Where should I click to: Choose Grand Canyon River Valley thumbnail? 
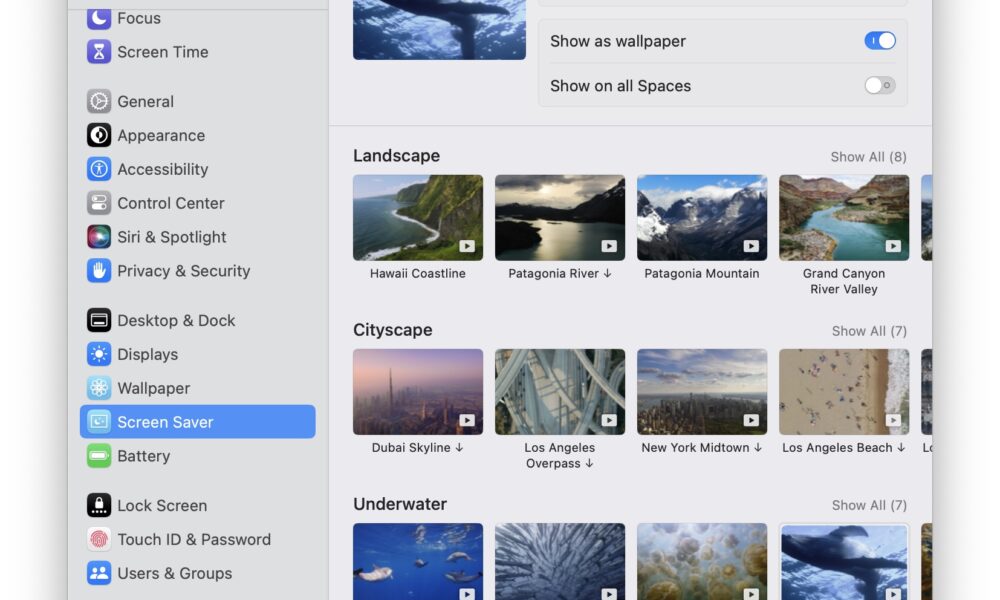844,217
